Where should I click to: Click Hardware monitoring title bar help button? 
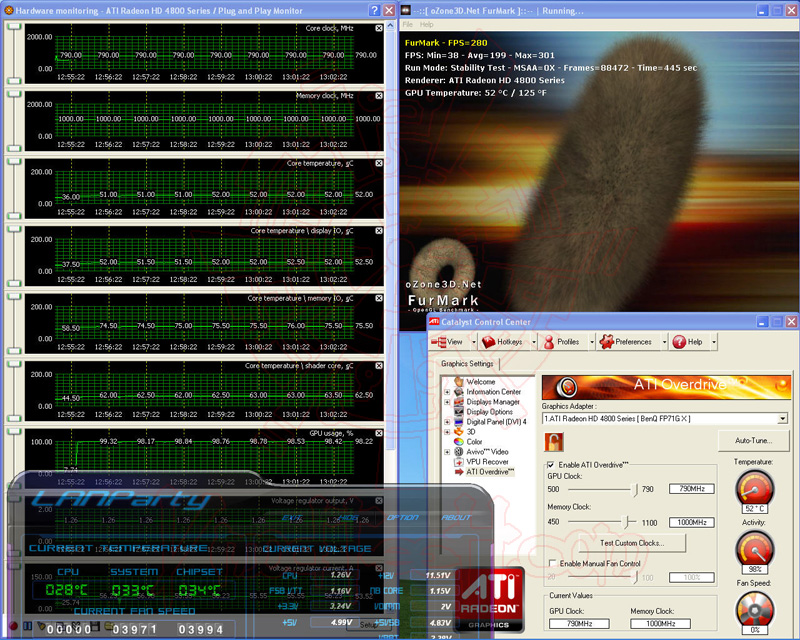[x=374, y=10]
